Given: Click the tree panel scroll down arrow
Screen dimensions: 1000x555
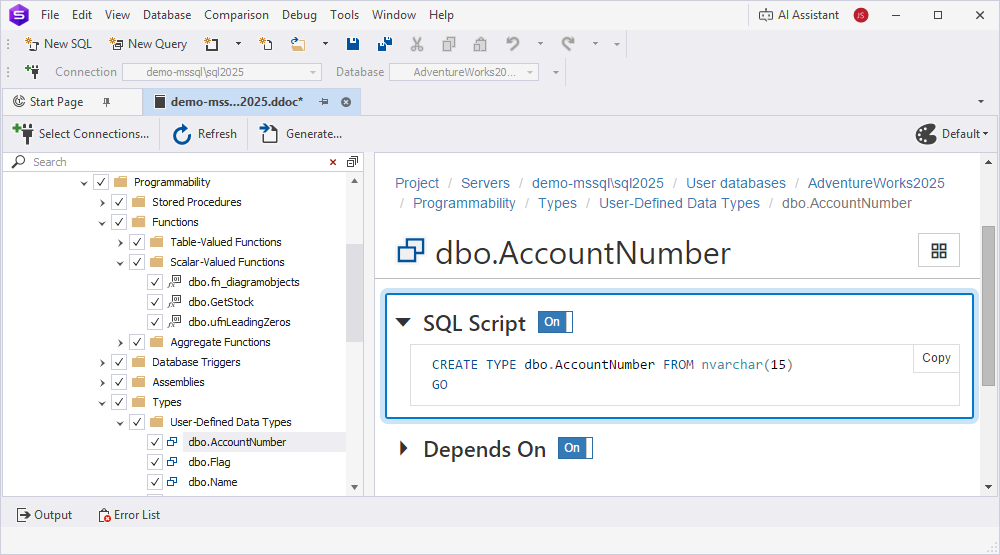Looking at the screenshot, I should [x=355, y=488].
